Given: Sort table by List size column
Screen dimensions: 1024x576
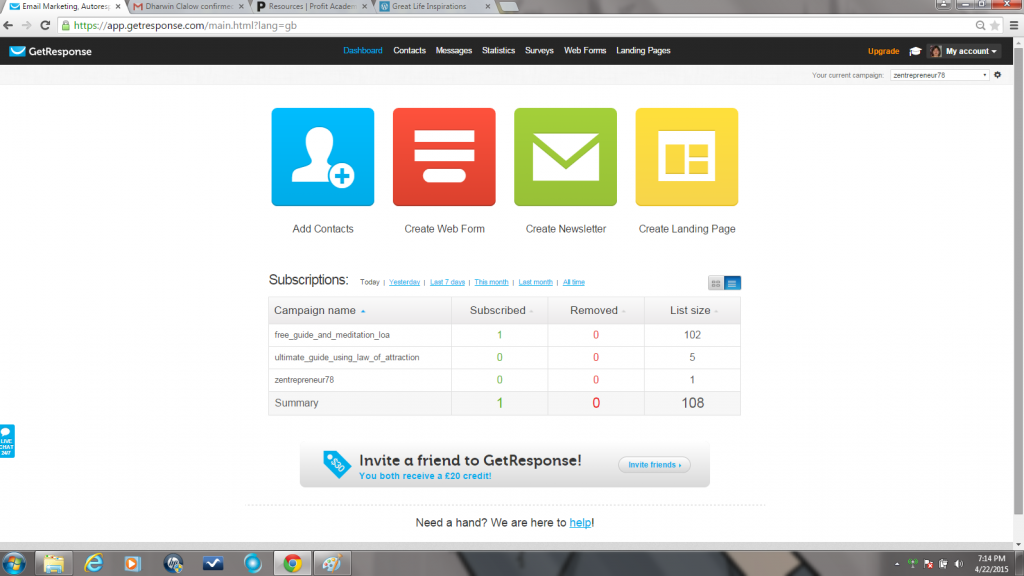Looking at the screenshot, I should coord(692,310).
